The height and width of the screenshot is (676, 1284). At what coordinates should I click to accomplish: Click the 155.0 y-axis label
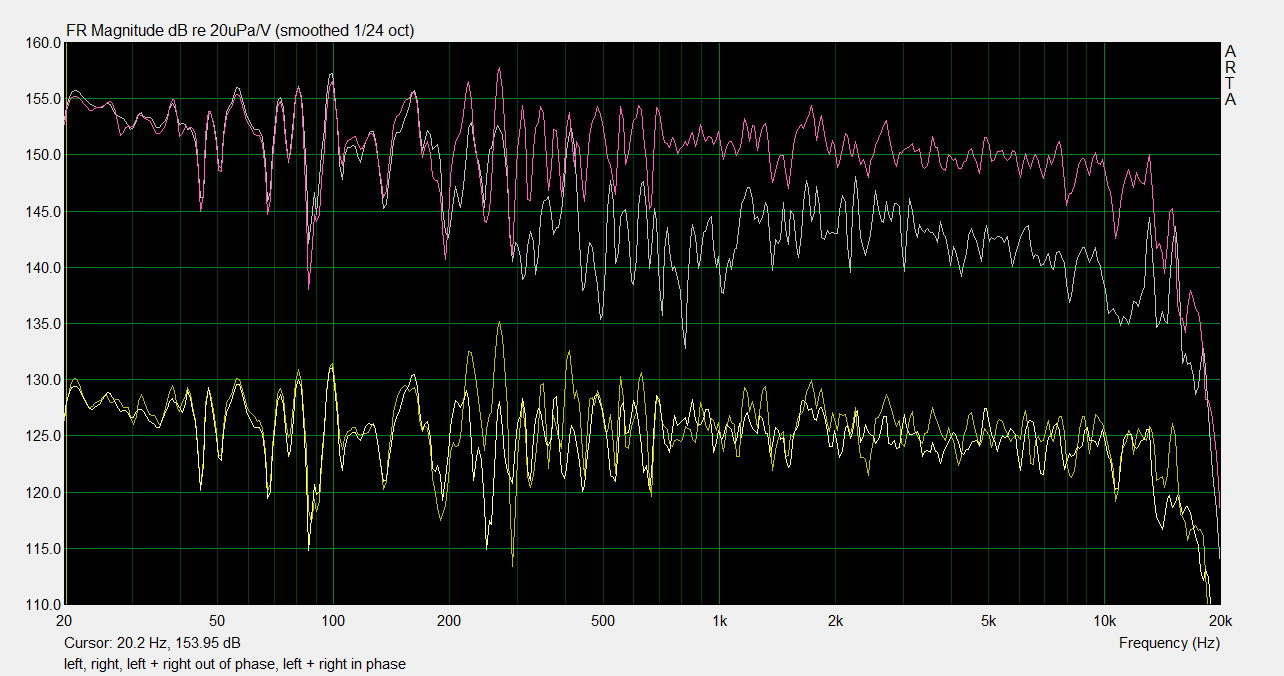pos(41,99)
